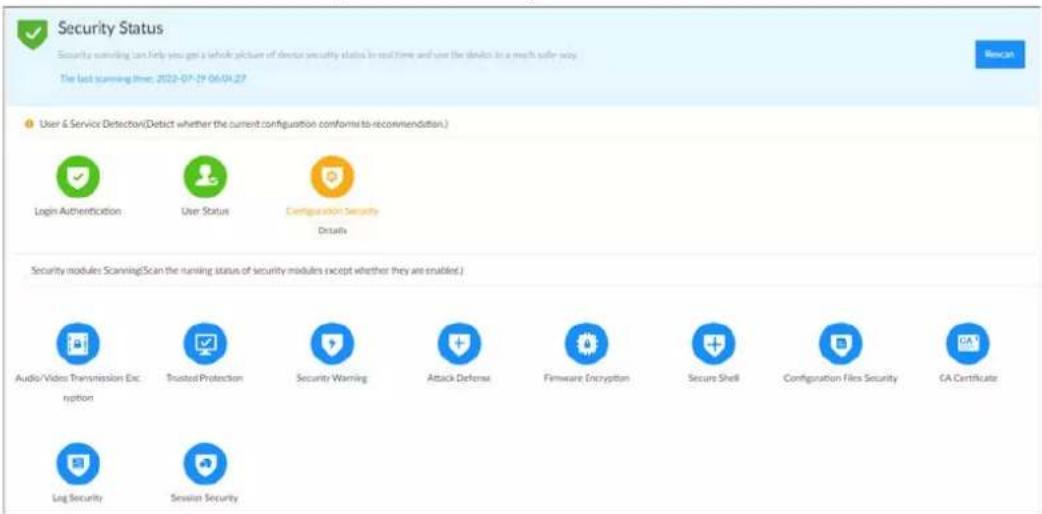Open the Login Authentication icon
This screenshot has width=1042, height=514.
(x=78, y=177)
